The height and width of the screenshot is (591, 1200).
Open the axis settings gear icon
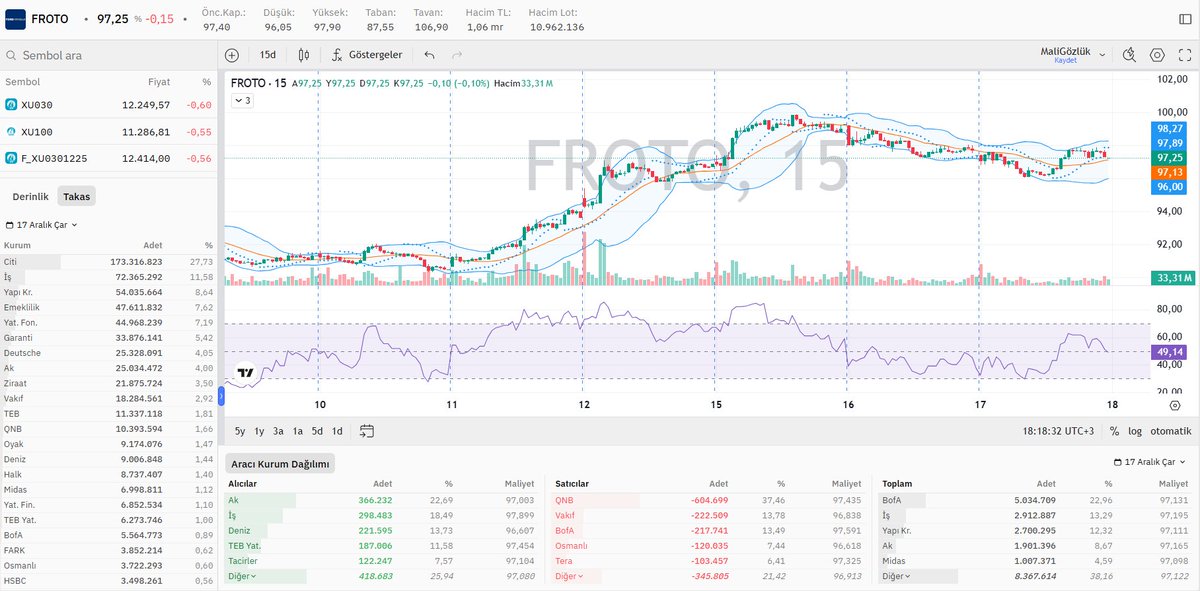pos(1174,405)
